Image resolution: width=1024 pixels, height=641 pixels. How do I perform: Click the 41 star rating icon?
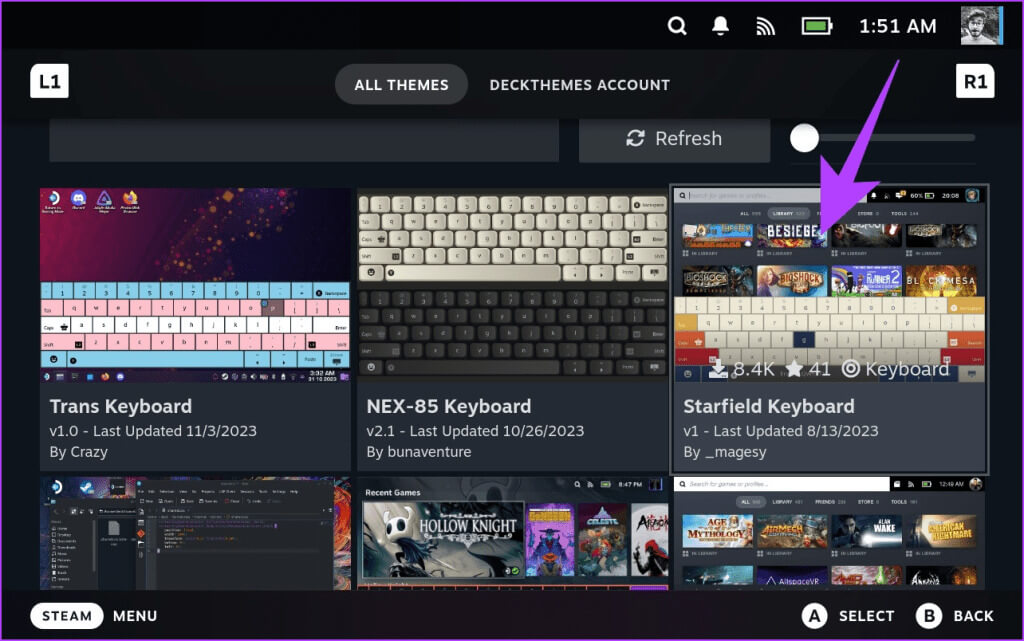pyautogui.click(x=794, y=369)
